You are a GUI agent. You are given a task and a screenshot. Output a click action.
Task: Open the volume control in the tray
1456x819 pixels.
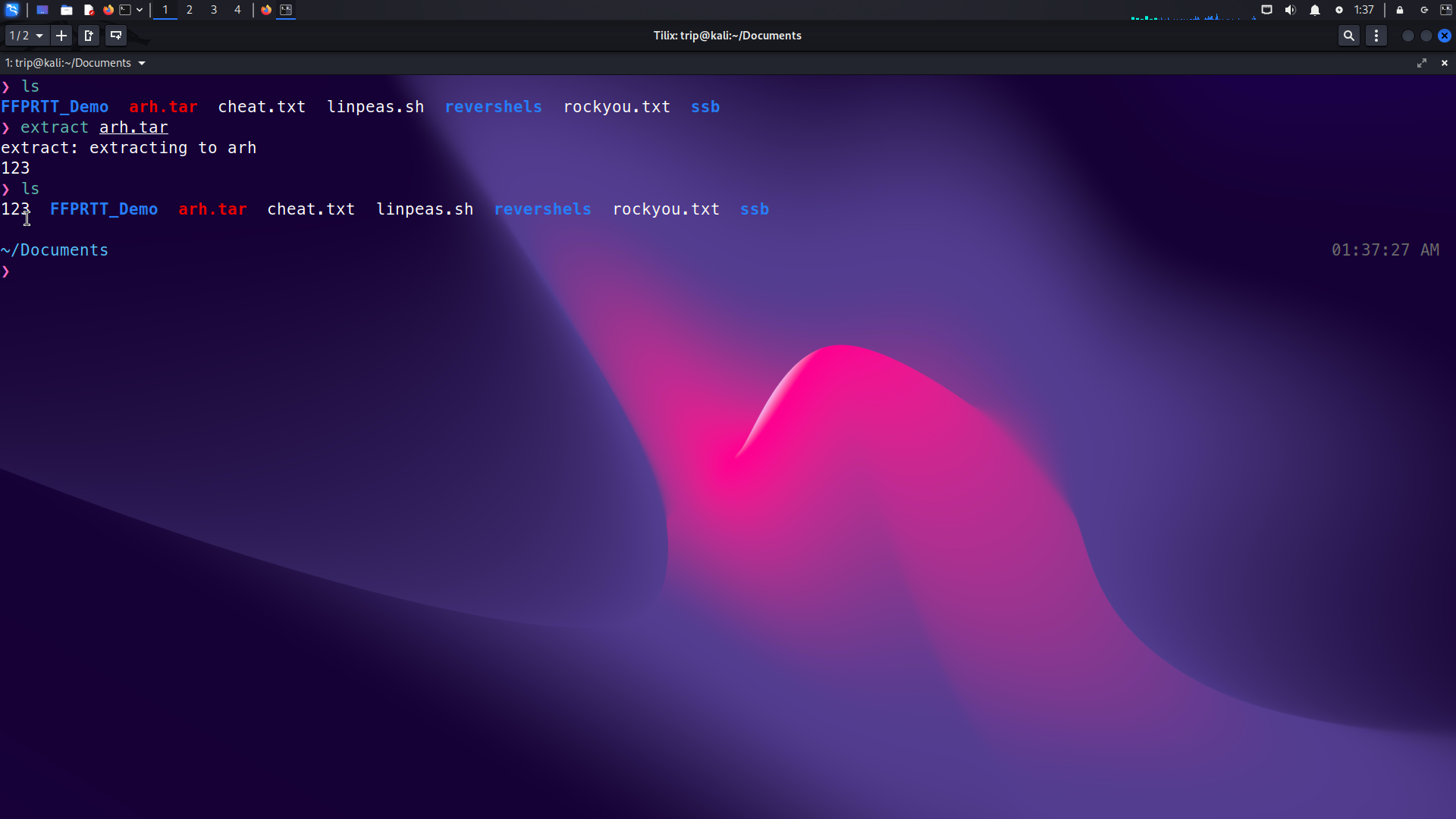tap(1290, 10)
